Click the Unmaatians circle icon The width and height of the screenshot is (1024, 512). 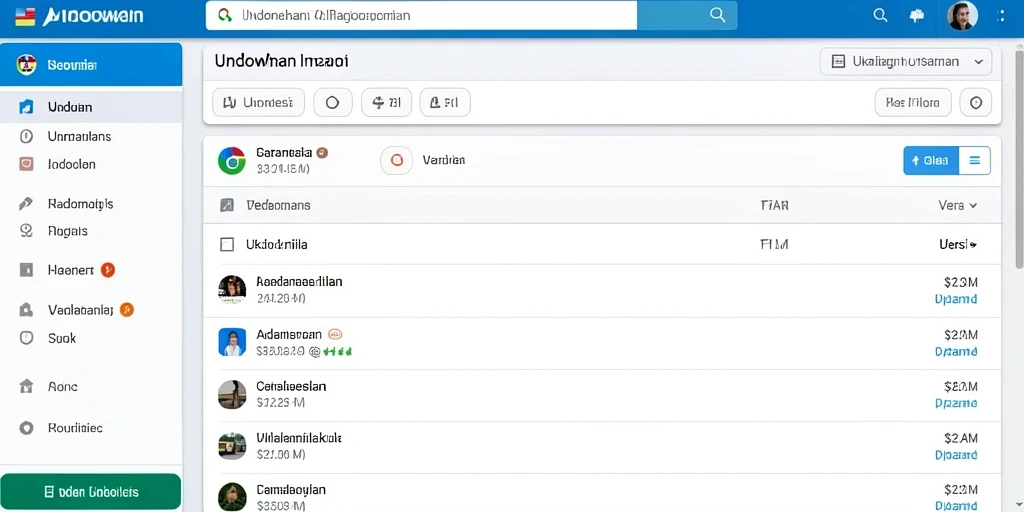click(26, 136)
